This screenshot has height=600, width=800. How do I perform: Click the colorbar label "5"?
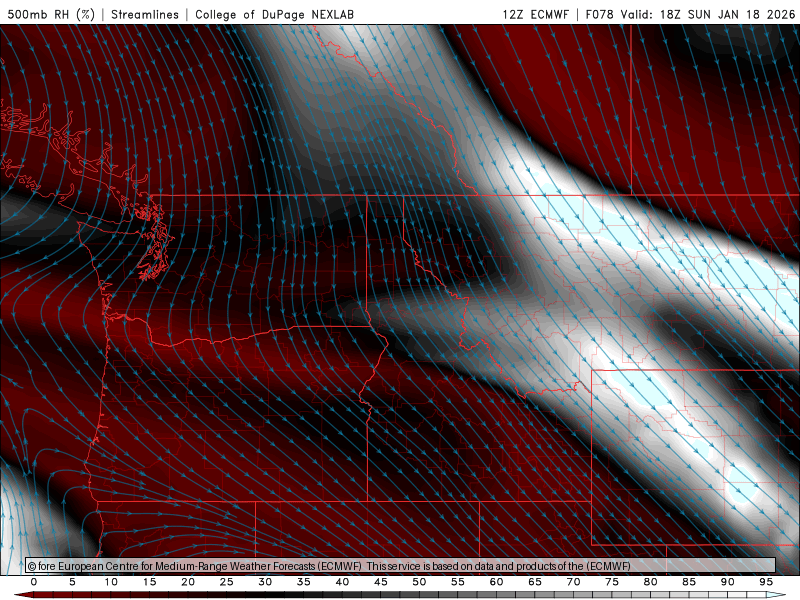point(72,582)
